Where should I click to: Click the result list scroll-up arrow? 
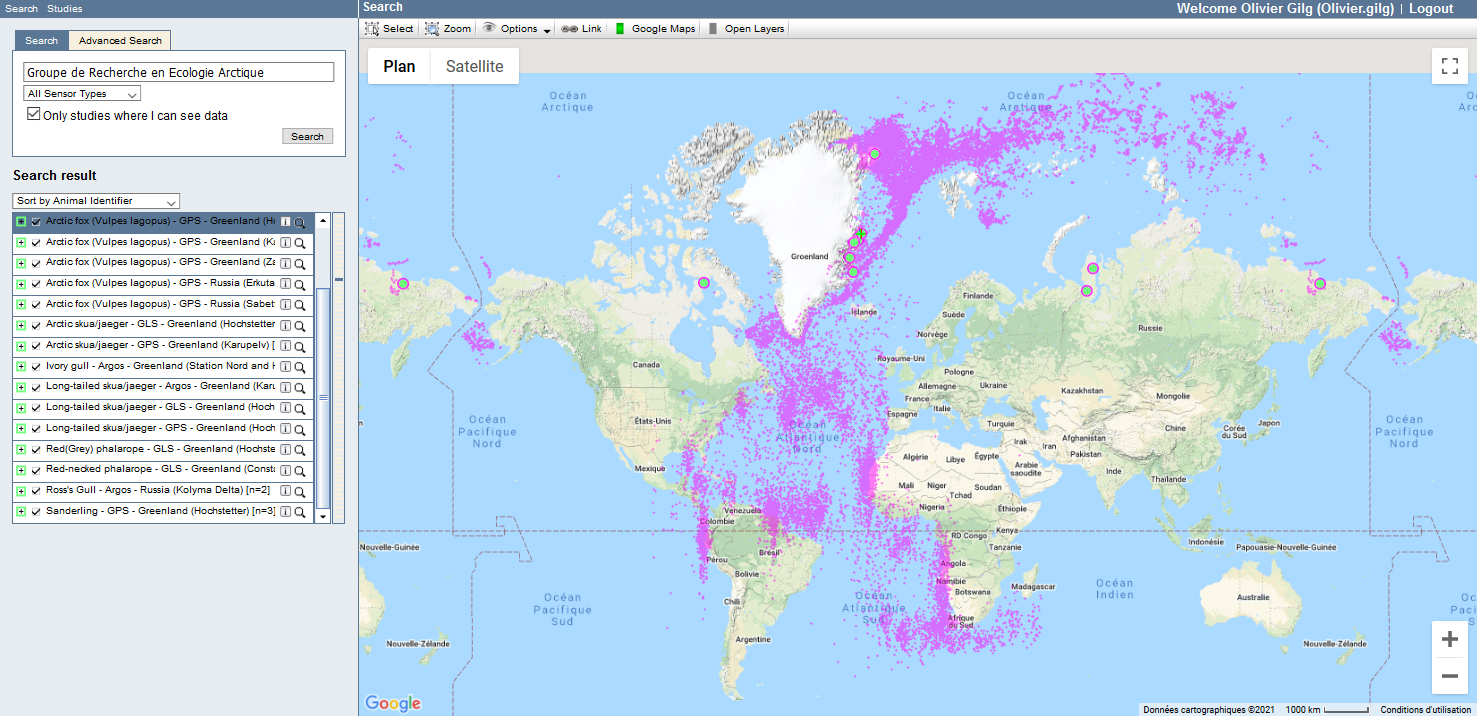tap(323, 220)
